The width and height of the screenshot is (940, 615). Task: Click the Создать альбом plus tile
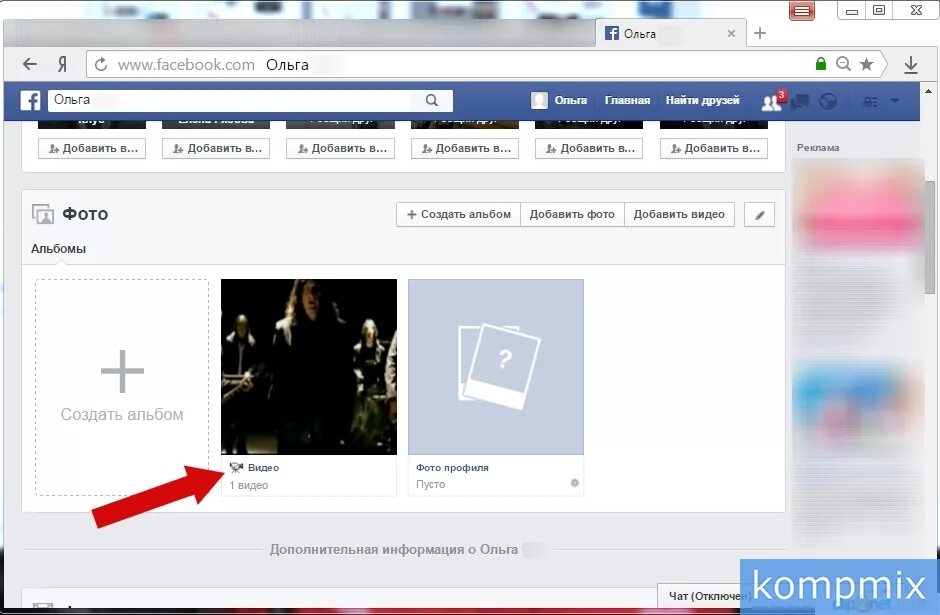[x=122, y=387]
